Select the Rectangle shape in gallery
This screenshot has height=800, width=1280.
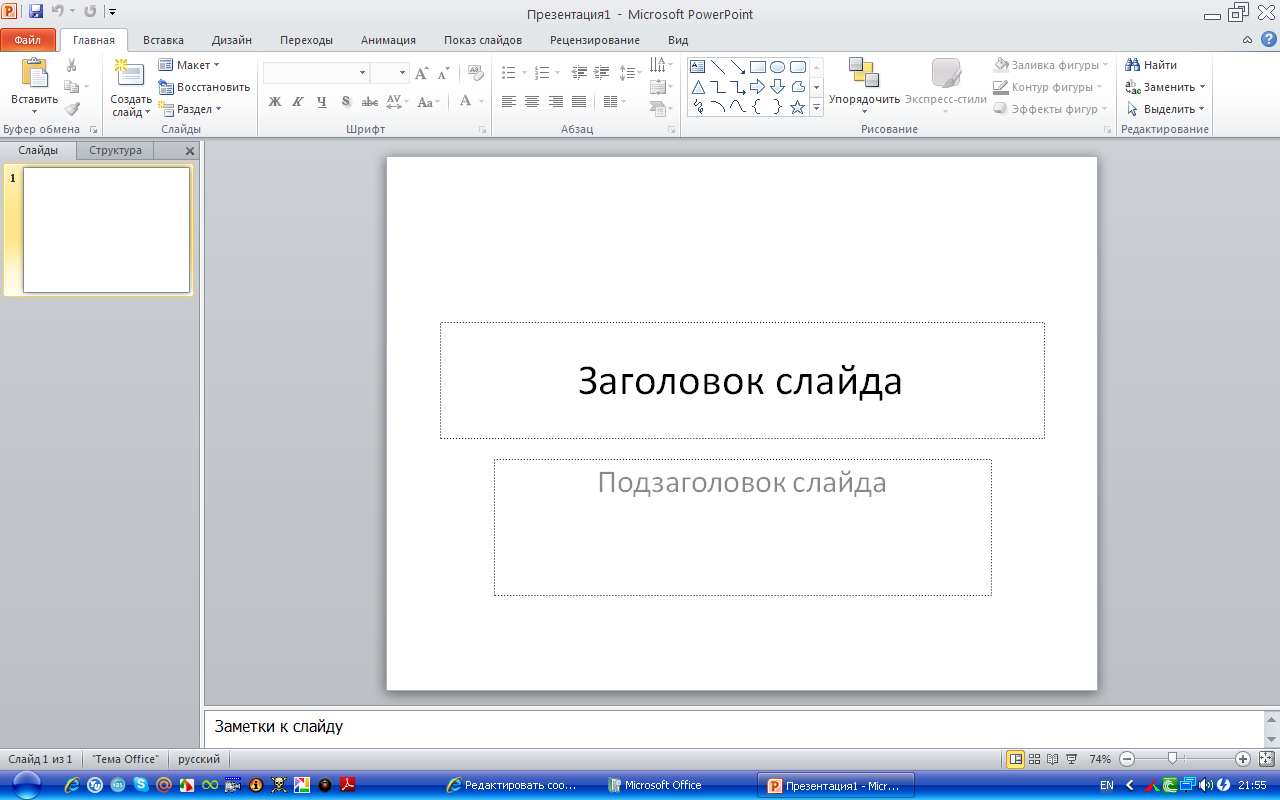758,67
